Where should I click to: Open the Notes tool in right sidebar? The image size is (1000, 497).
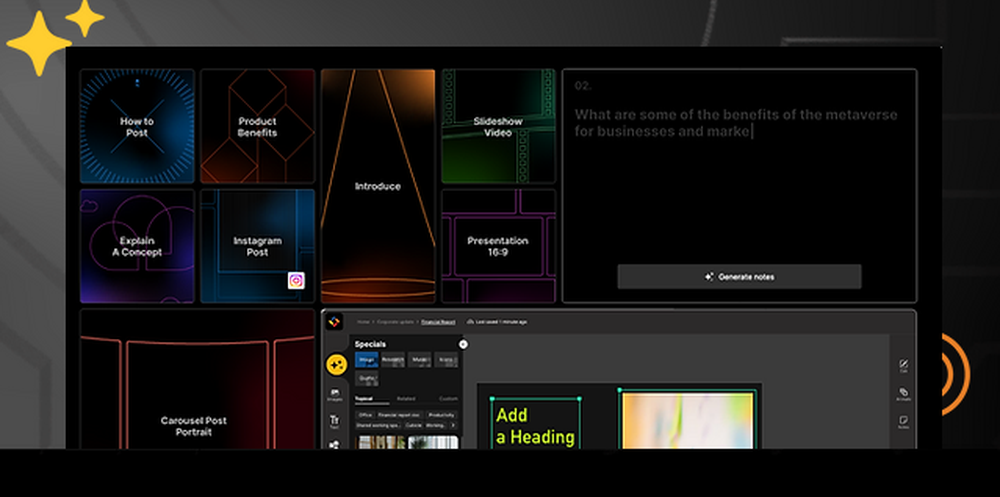[903, 422]
